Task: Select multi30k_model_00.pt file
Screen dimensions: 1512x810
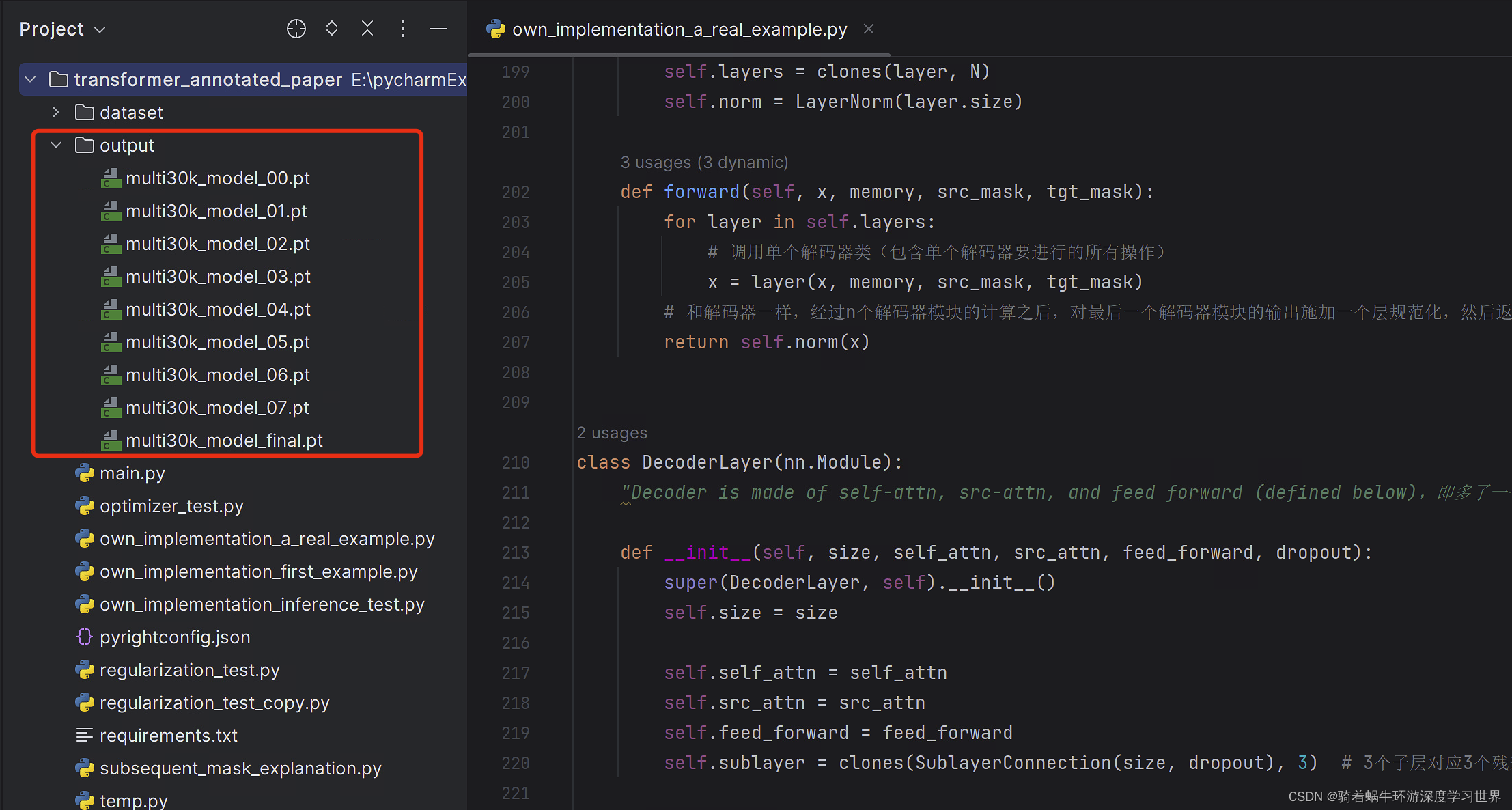Action: pyautogui.click(x=218, y=178)
